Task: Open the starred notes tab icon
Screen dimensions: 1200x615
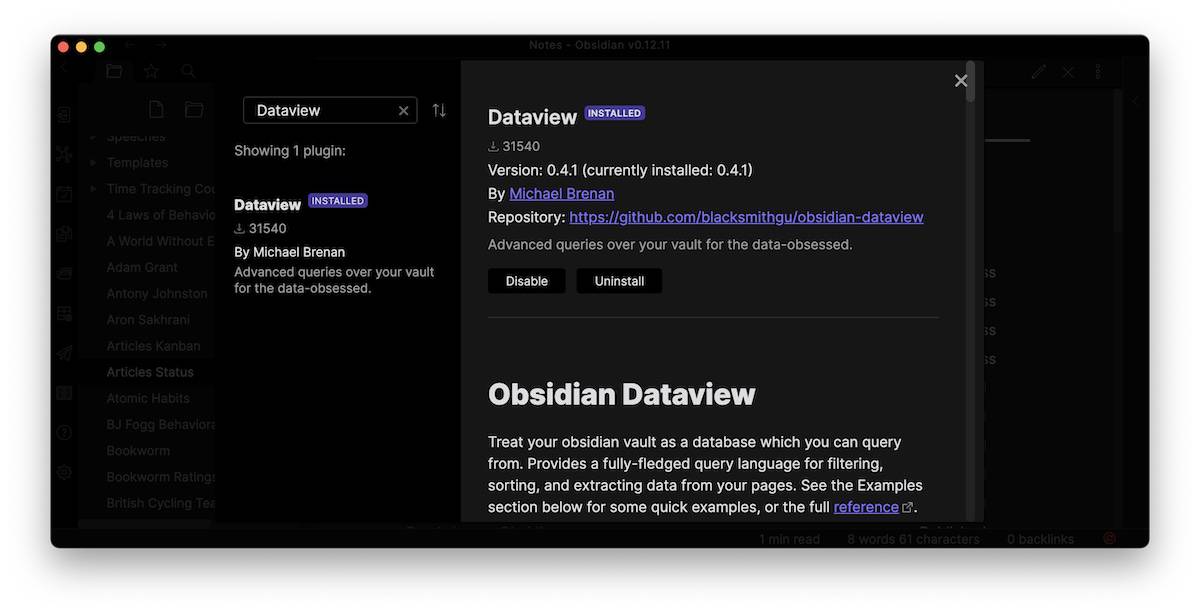Action: [x=151, y=71]
